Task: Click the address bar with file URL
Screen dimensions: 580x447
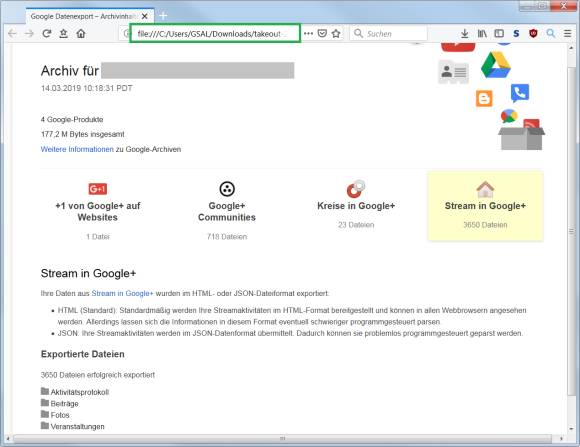Action: tap(215, 33)
